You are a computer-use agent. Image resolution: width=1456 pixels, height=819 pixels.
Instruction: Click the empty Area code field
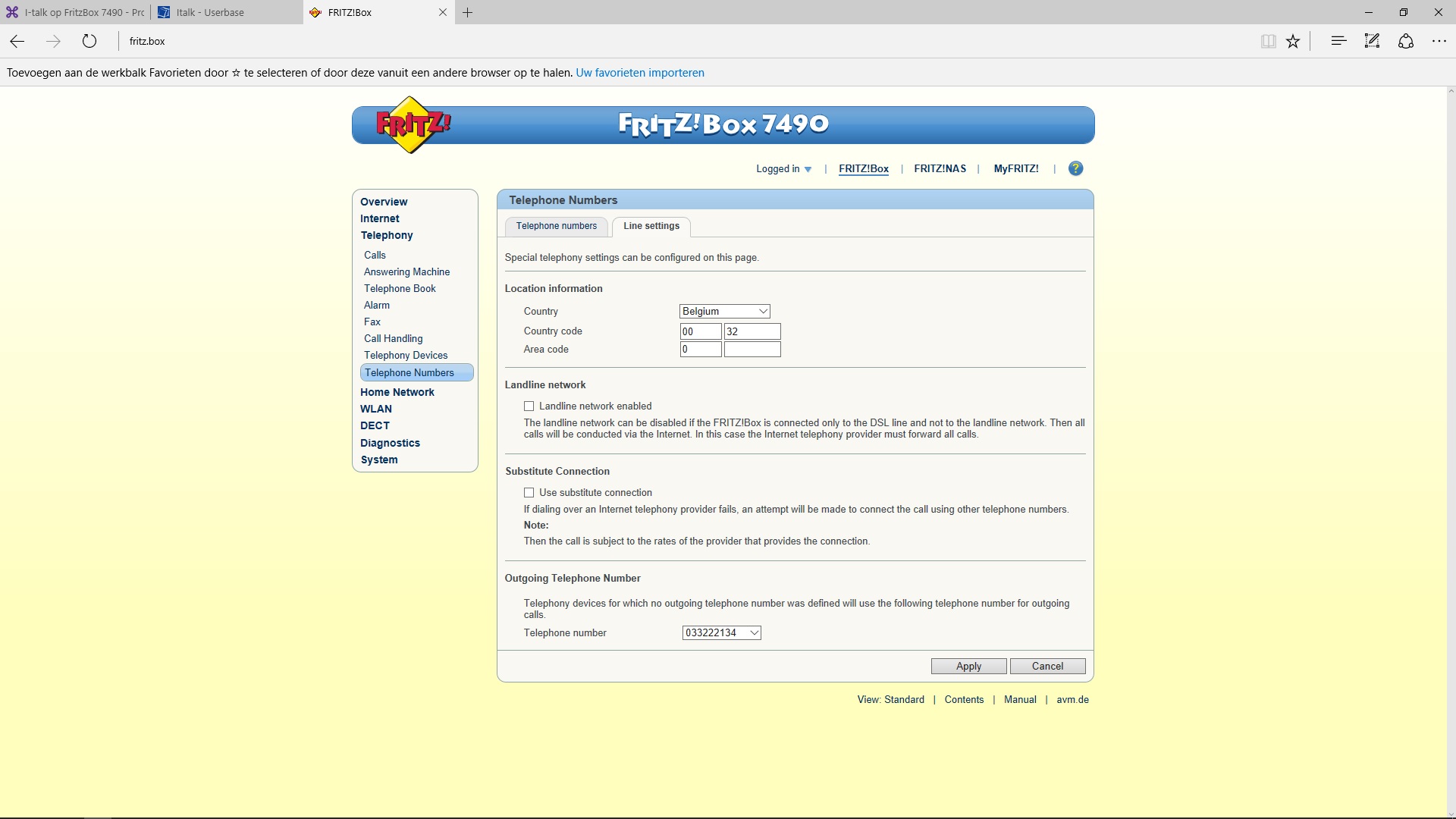(752, 350)
